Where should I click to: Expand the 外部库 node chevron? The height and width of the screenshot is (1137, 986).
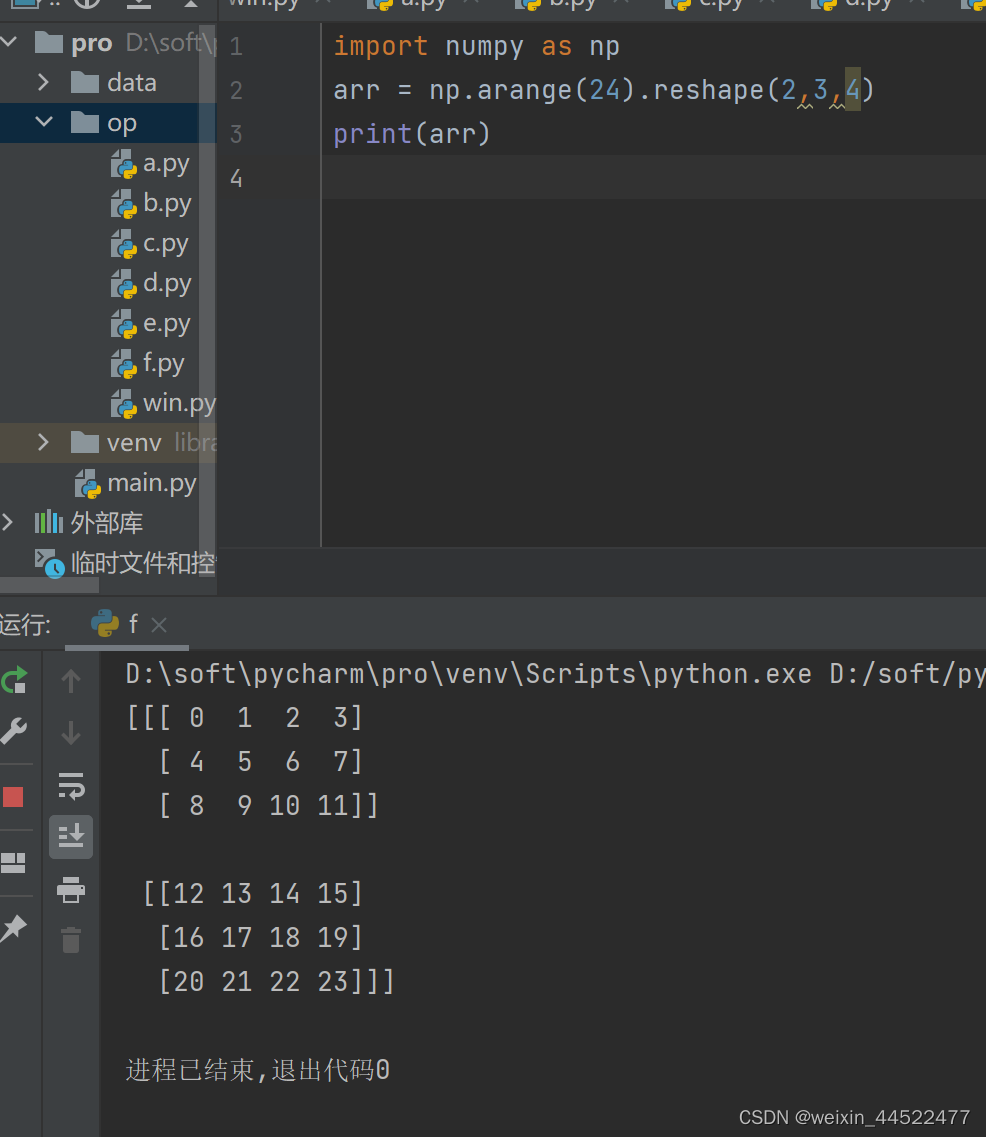tap(8, 522)
